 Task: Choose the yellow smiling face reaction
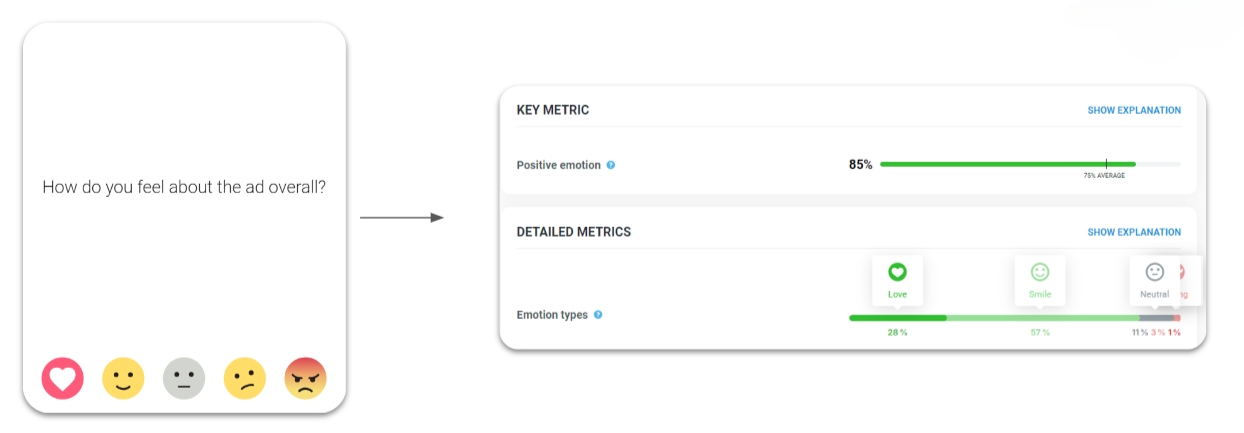pos(124,378)
